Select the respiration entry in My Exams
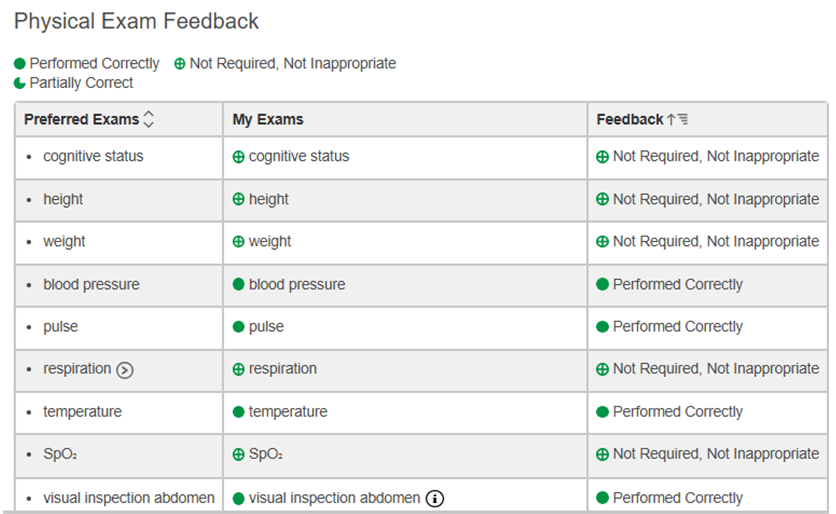The image size is (836, 514). pos(283,369)
